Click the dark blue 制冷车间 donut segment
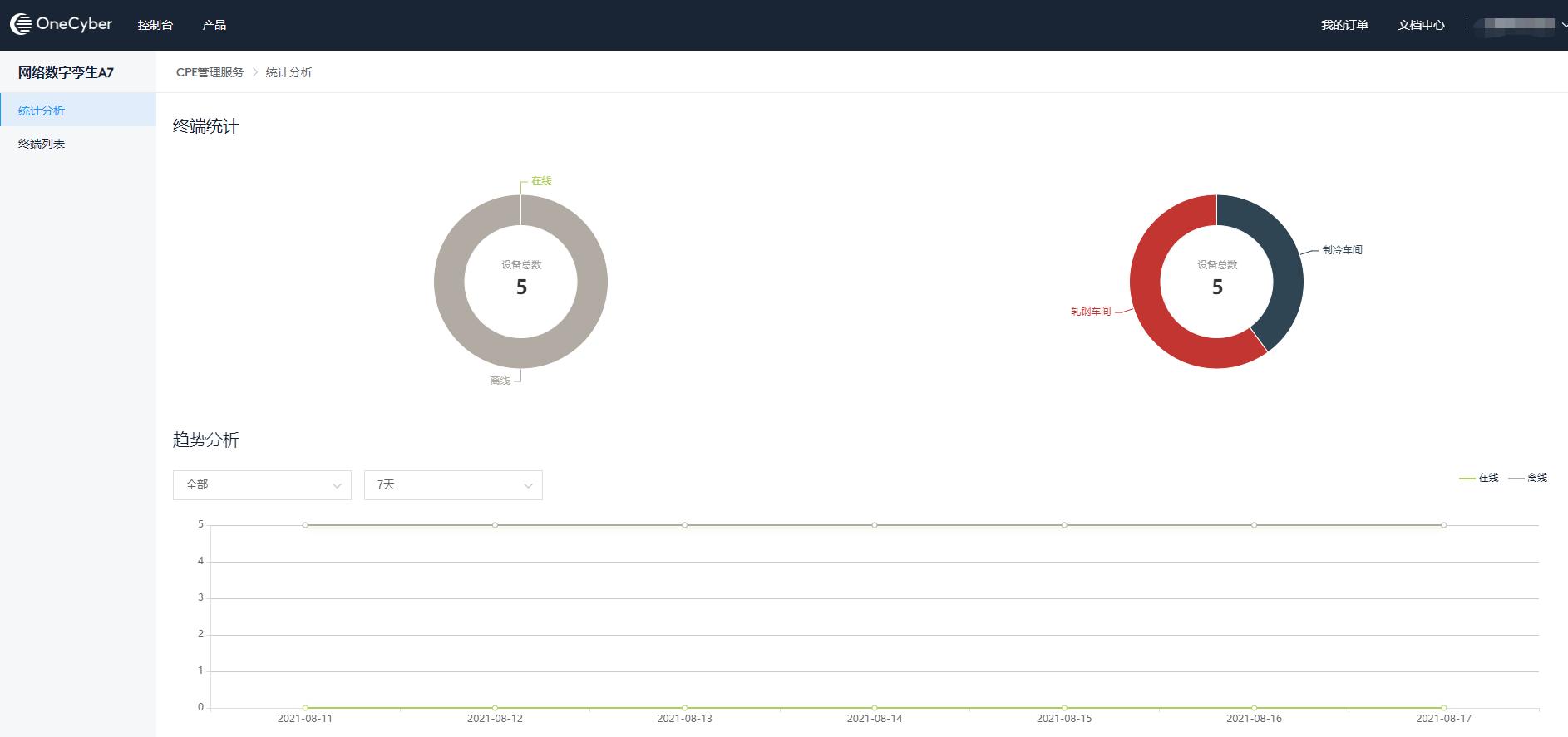The image size is (1568, 737). click(1276, 249)
